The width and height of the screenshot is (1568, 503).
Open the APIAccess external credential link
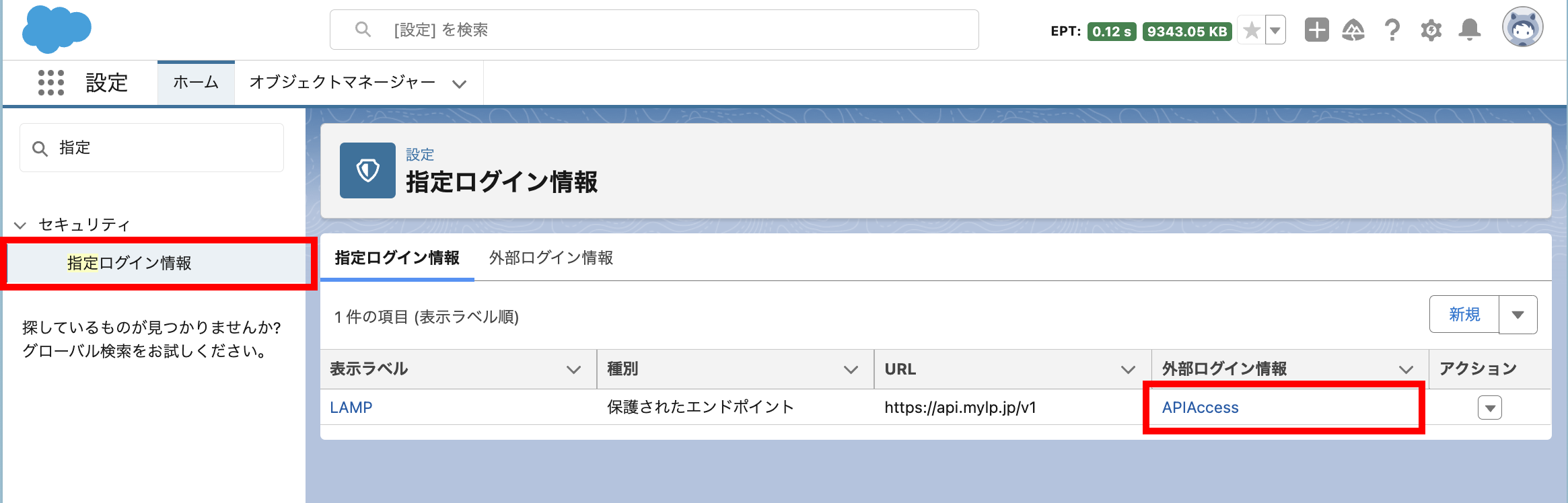(x=1200, y=408)
